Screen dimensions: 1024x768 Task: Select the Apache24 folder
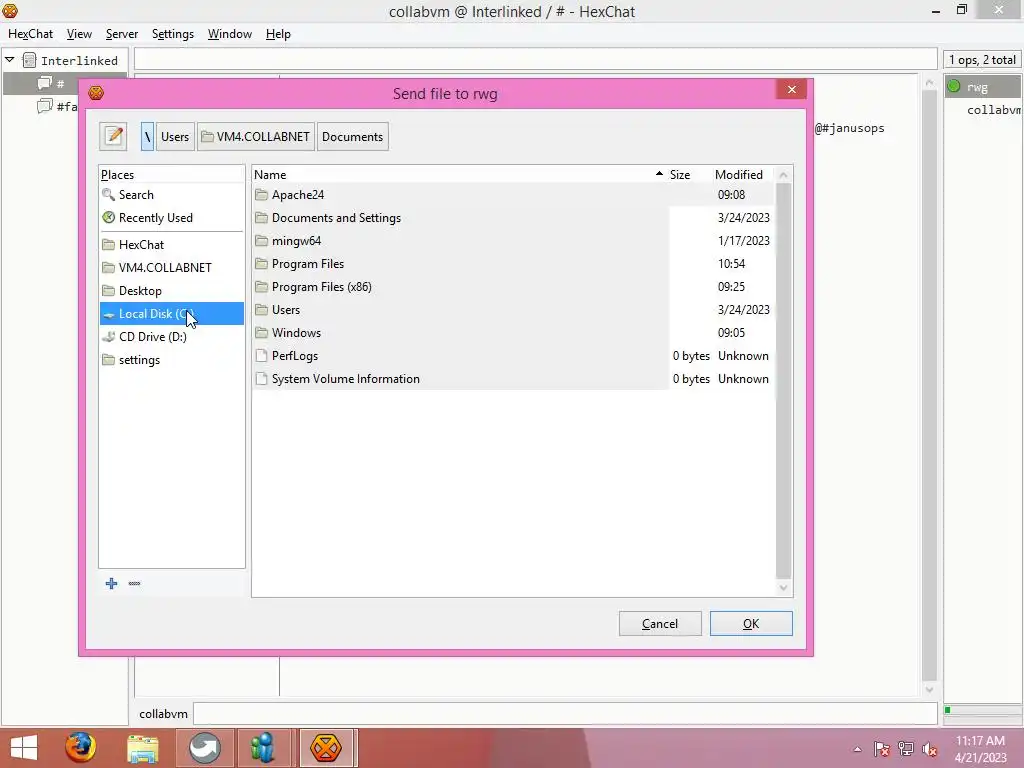pyautogui.click(x=513, y=195)
